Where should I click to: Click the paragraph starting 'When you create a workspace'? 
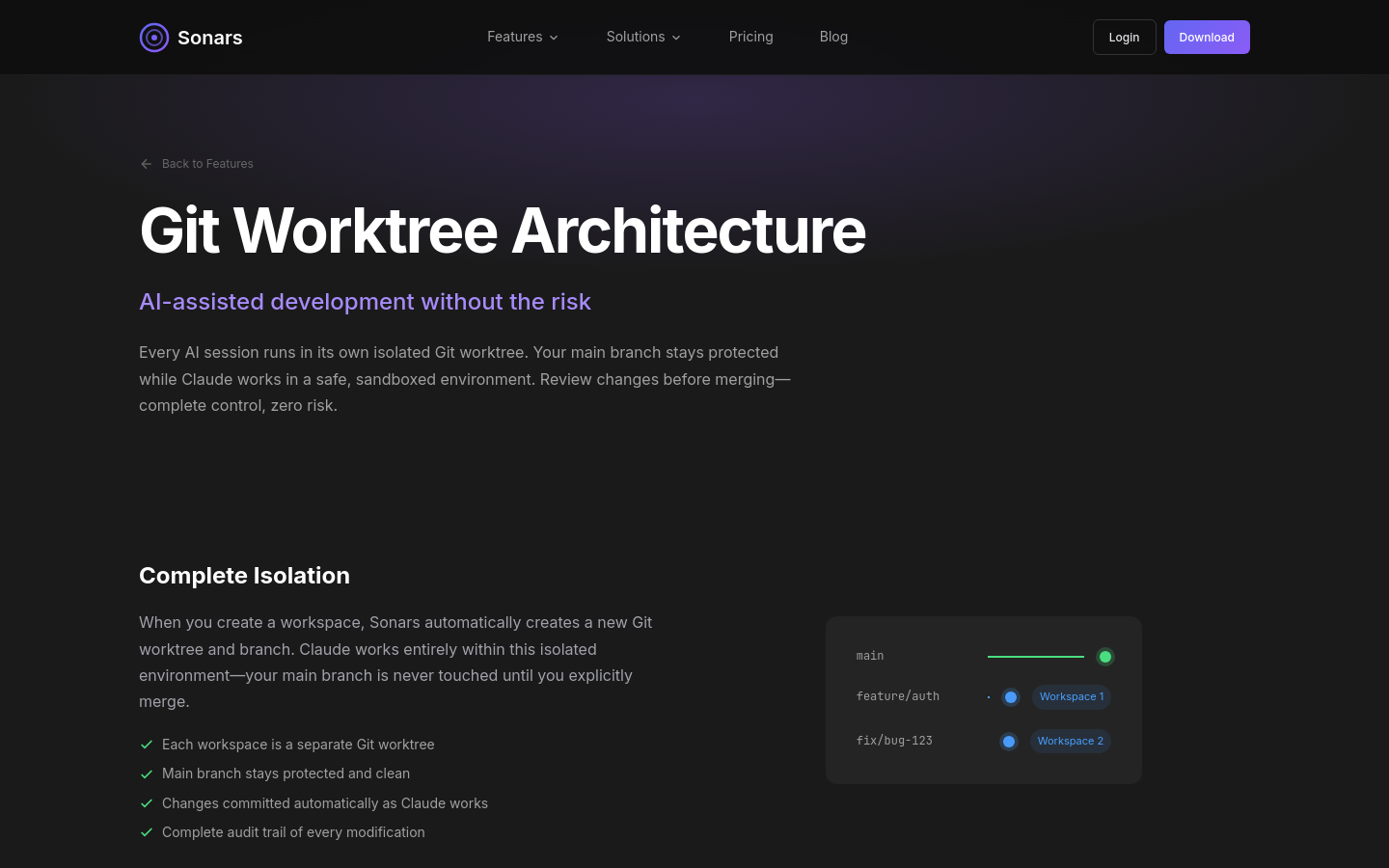(x=395, y=662)
